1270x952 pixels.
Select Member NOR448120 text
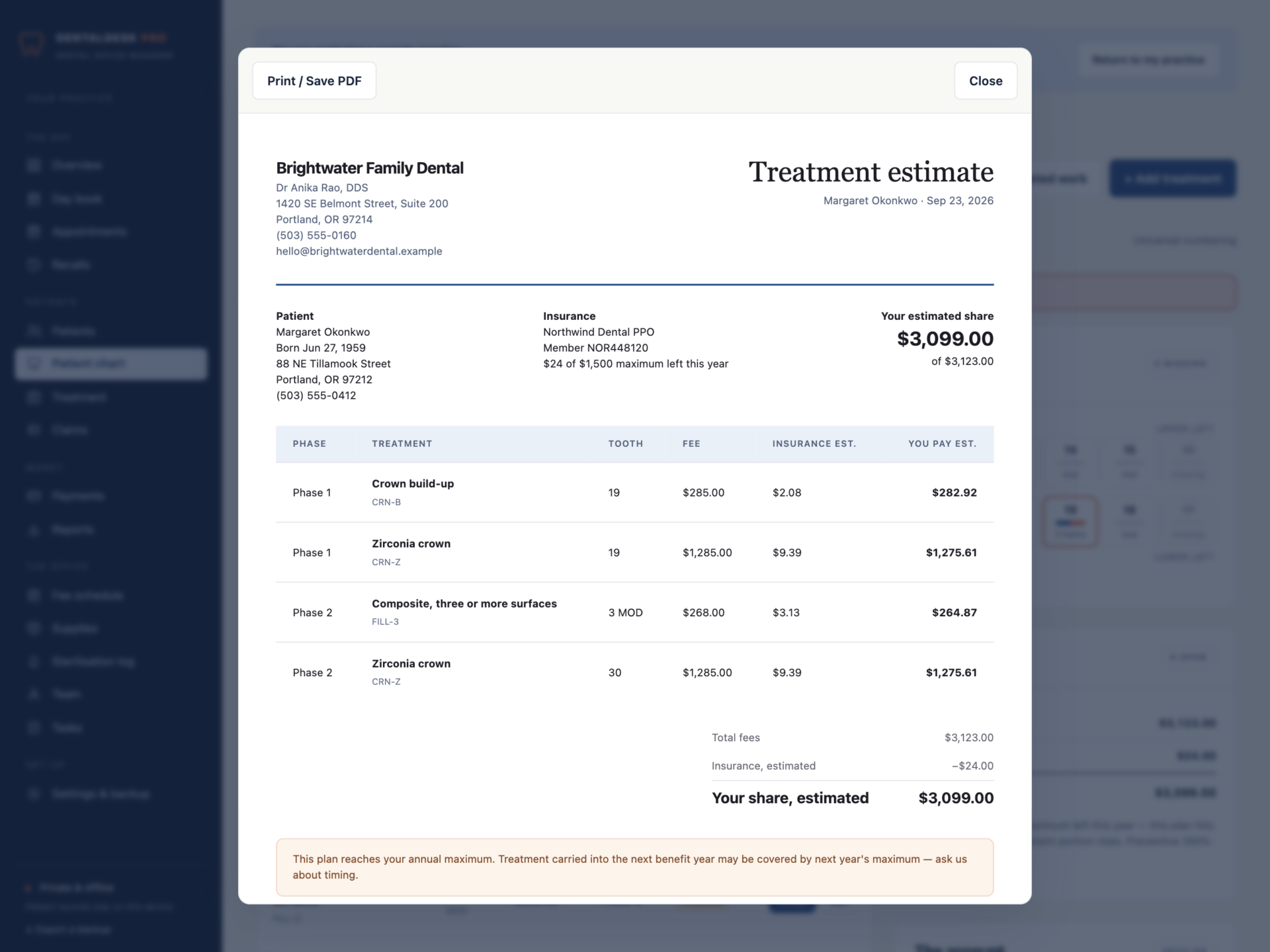(x=595, y=348)
